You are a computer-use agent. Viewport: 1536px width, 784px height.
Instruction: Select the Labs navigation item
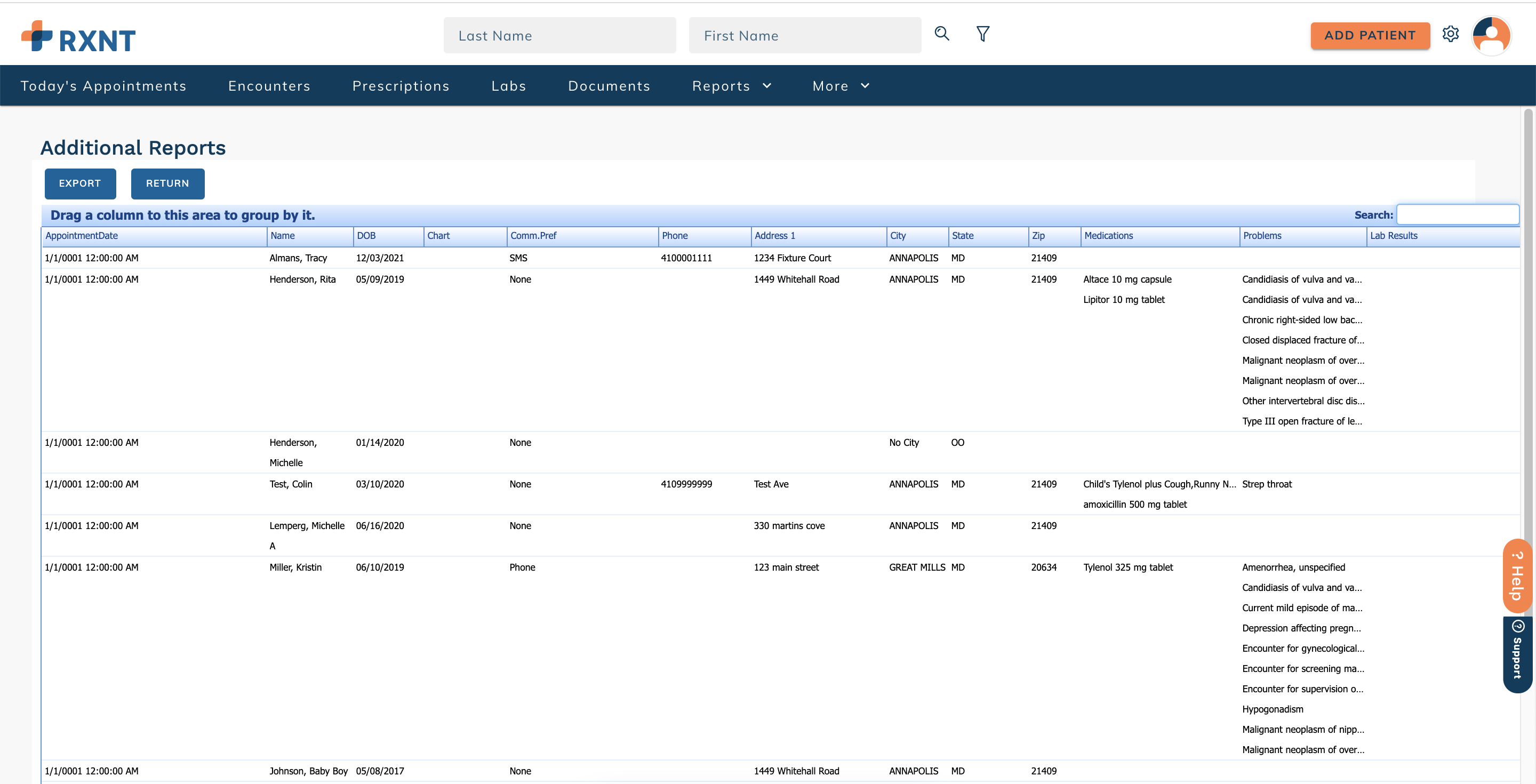click(x=509, y=85)
